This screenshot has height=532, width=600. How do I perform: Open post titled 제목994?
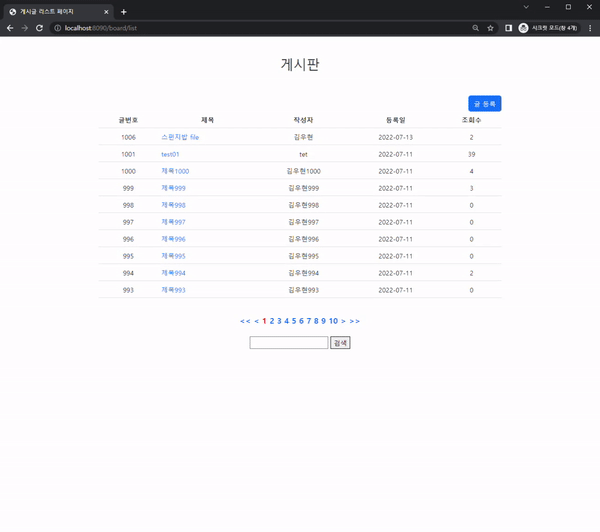pos(173,273)
